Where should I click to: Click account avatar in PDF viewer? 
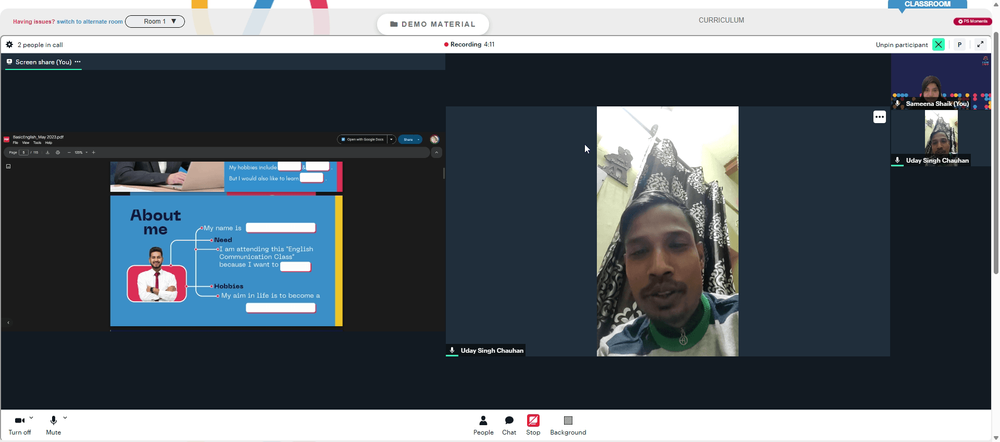pos(434,139)
